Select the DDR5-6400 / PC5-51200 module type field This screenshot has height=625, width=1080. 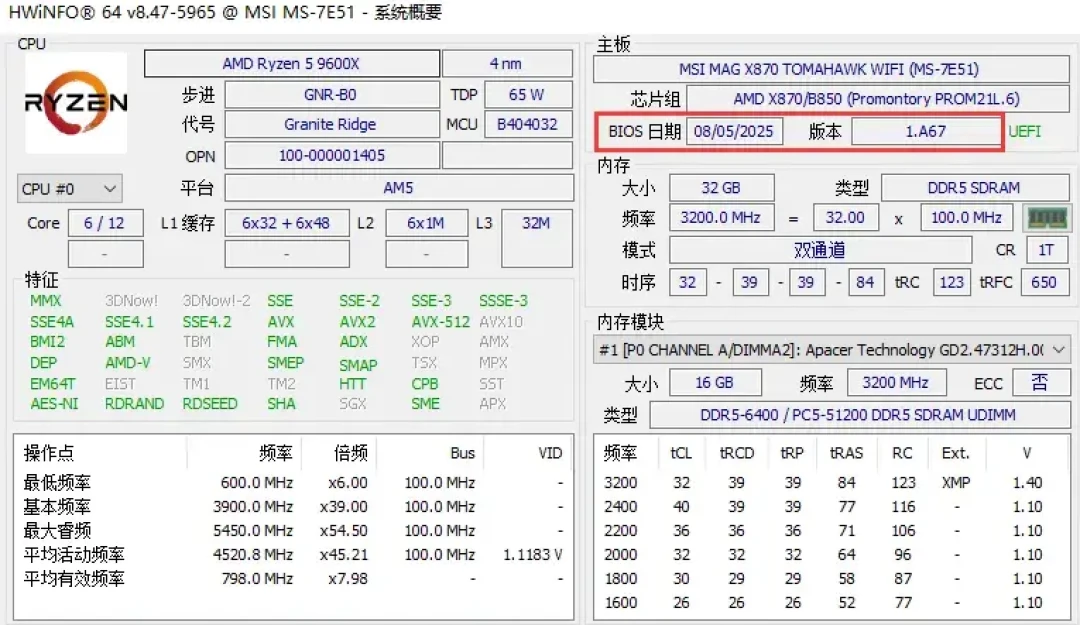(858, 414)
